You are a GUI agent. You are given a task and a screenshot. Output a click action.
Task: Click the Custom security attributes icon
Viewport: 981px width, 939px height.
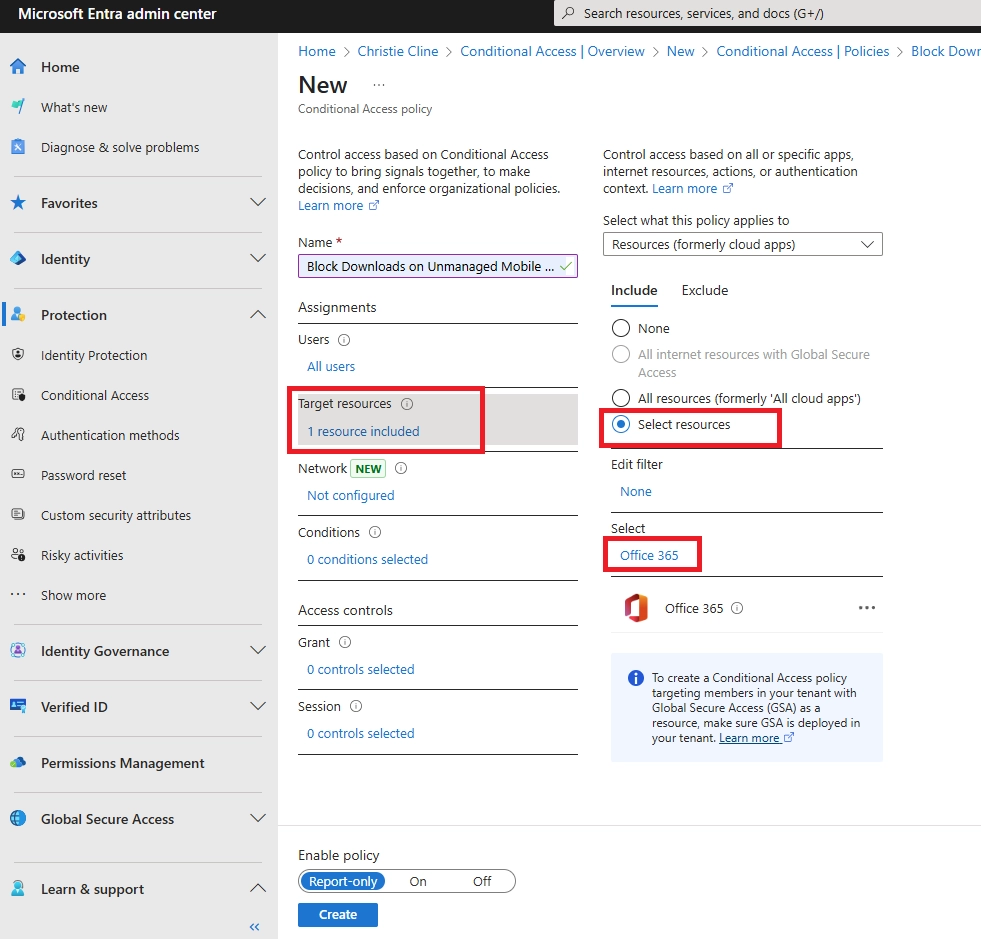point(18,514)
